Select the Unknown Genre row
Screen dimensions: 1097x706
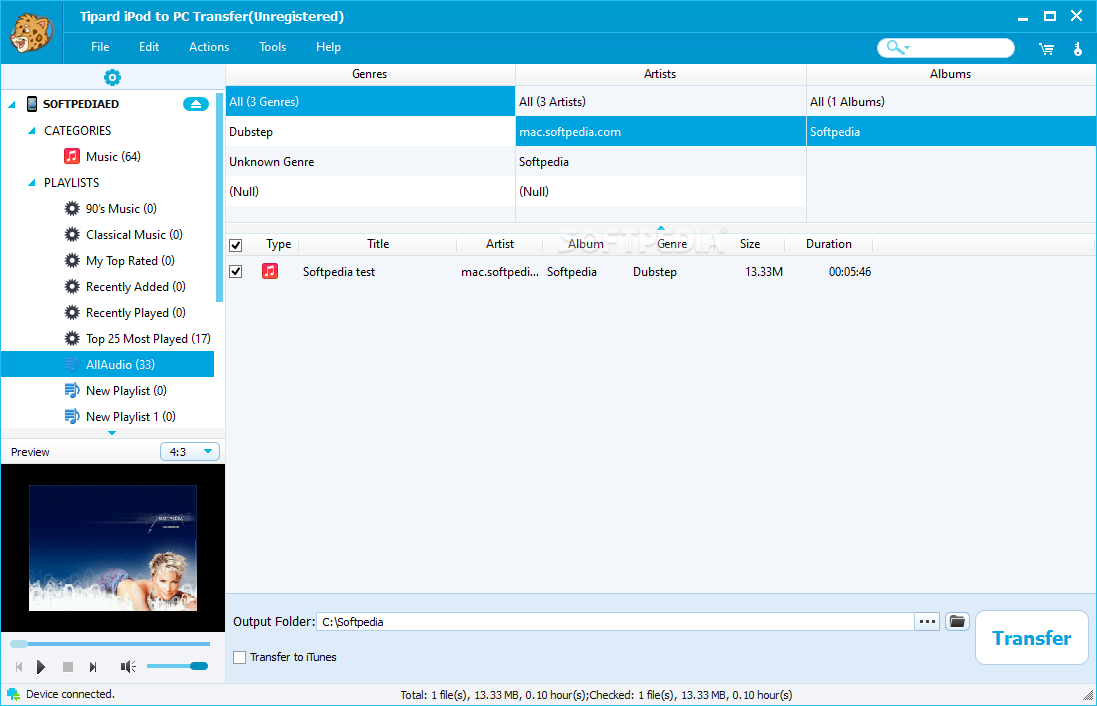pos(370,162)
